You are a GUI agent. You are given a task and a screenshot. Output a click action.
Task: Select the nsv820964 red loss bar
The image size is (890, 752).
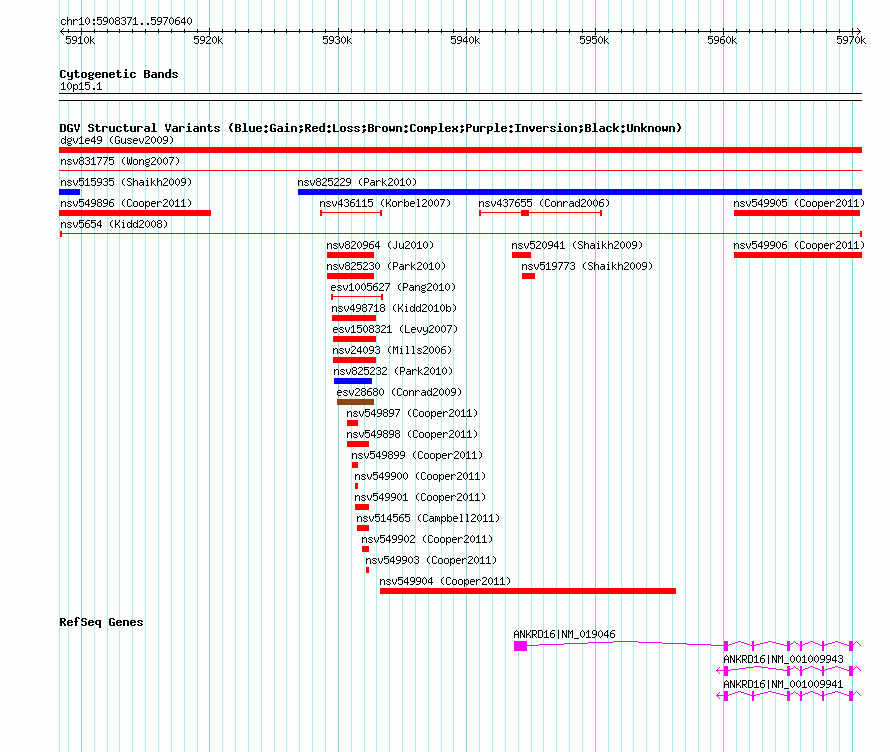(350, 255)
